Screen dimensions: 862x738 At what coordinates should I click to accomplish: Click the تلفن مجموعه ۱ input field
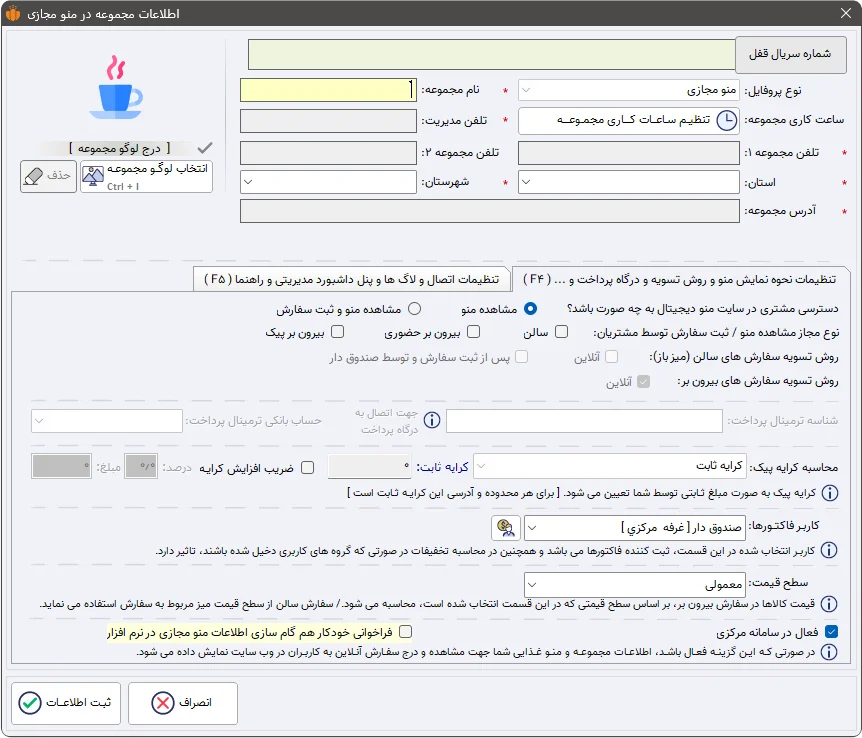pyautogui.click(x=628, y=153)
